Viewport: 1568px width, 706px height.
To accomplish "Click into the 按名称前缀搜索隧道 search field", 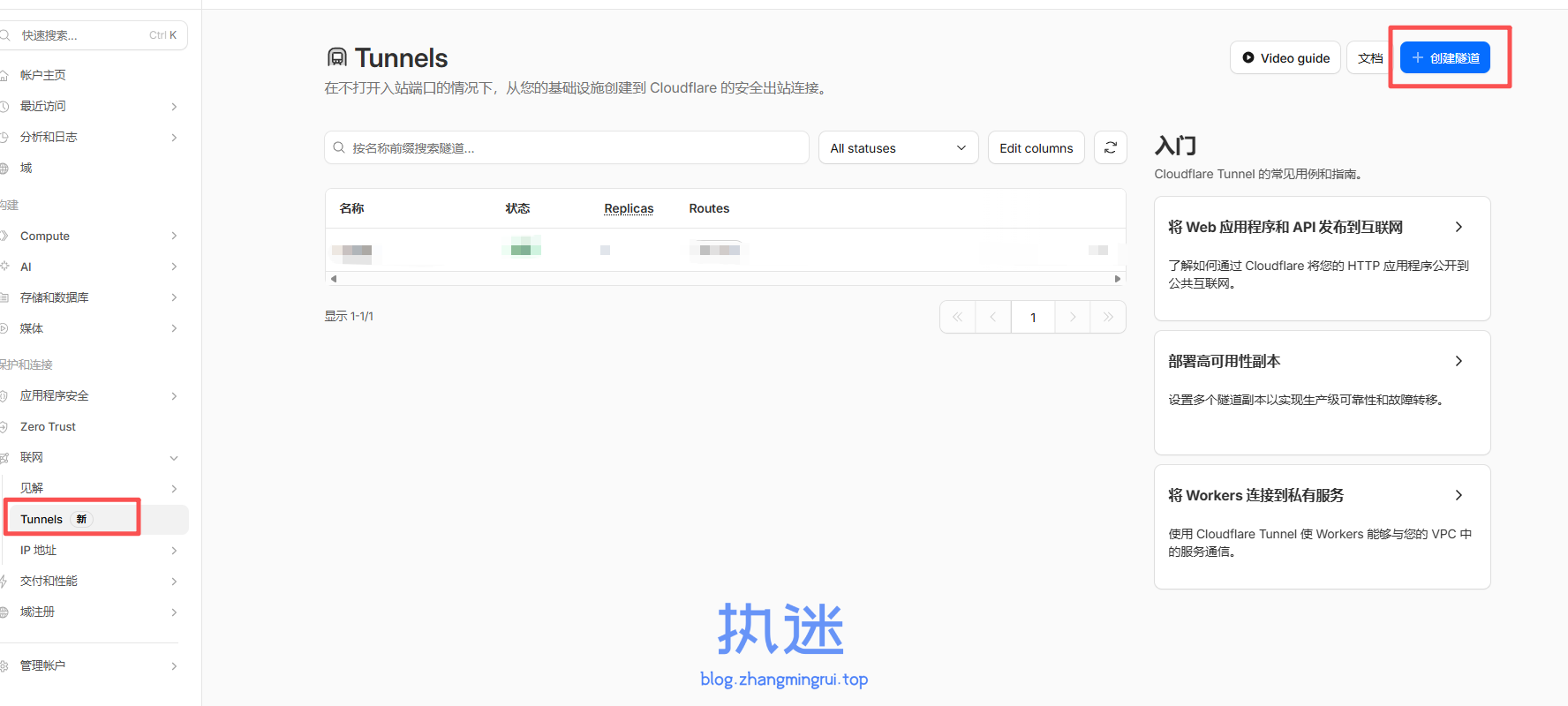I will pyautogui.click(x=567, y=147).
